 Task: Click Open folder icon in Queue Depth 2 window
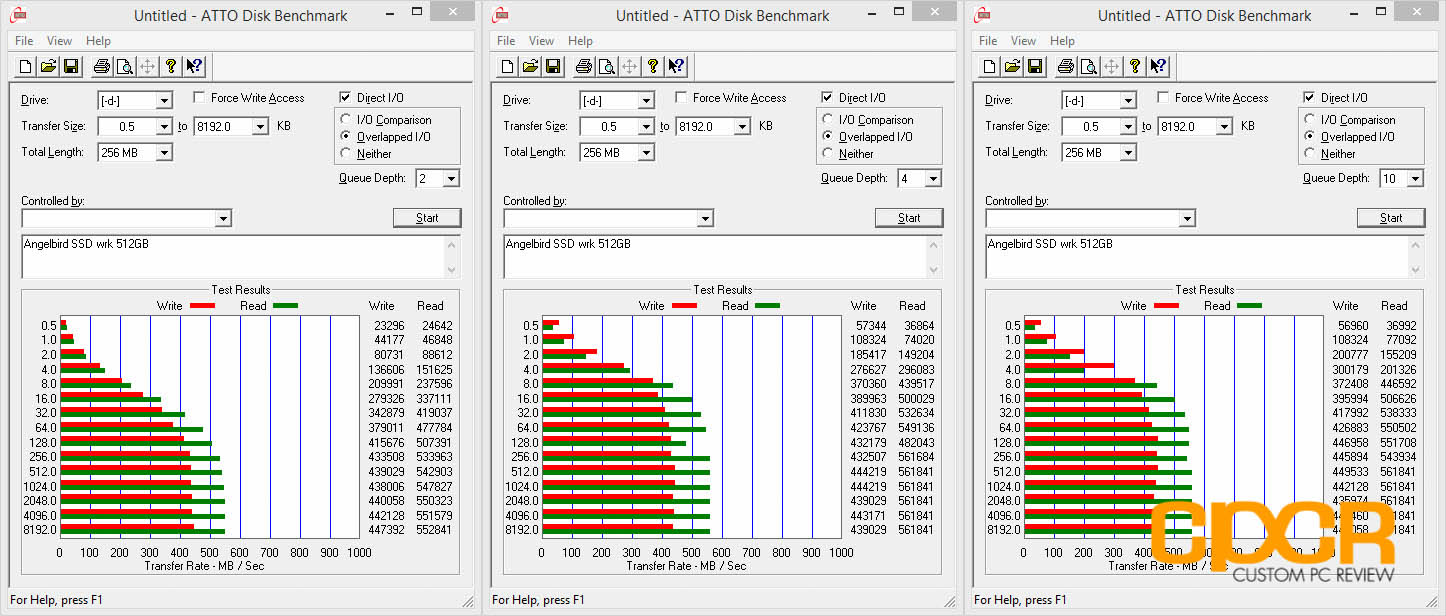pos(48,67)
